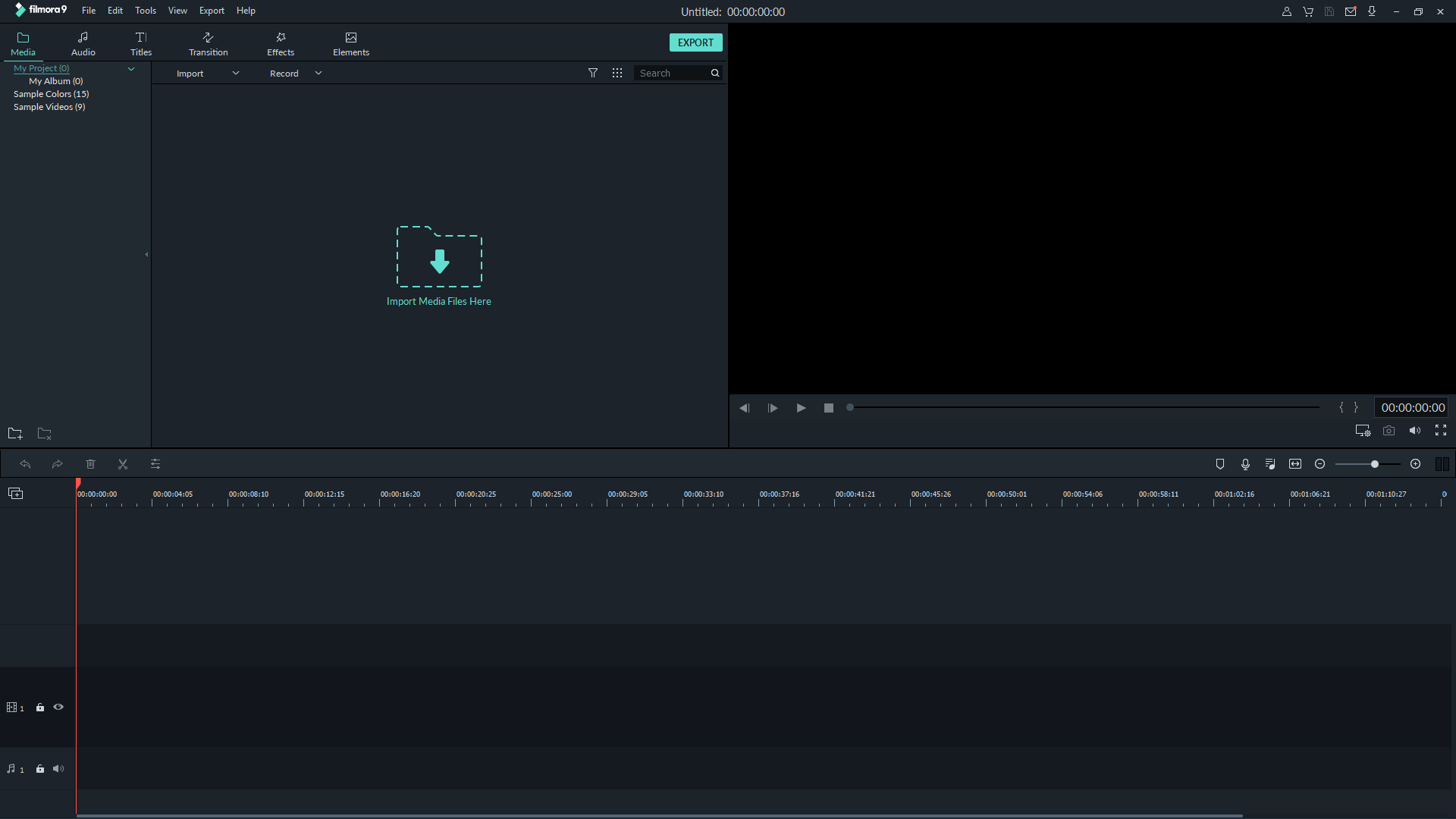Enter fullscreen preview
Screen dimensions: 1456x819
[1441, 431]
